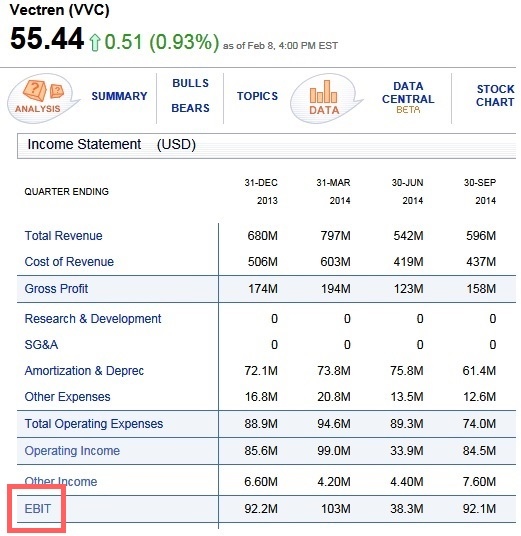Screen dimensions: 521x536
Task: Click the 55.44 stock price
Action: click(x=47, y=38)
